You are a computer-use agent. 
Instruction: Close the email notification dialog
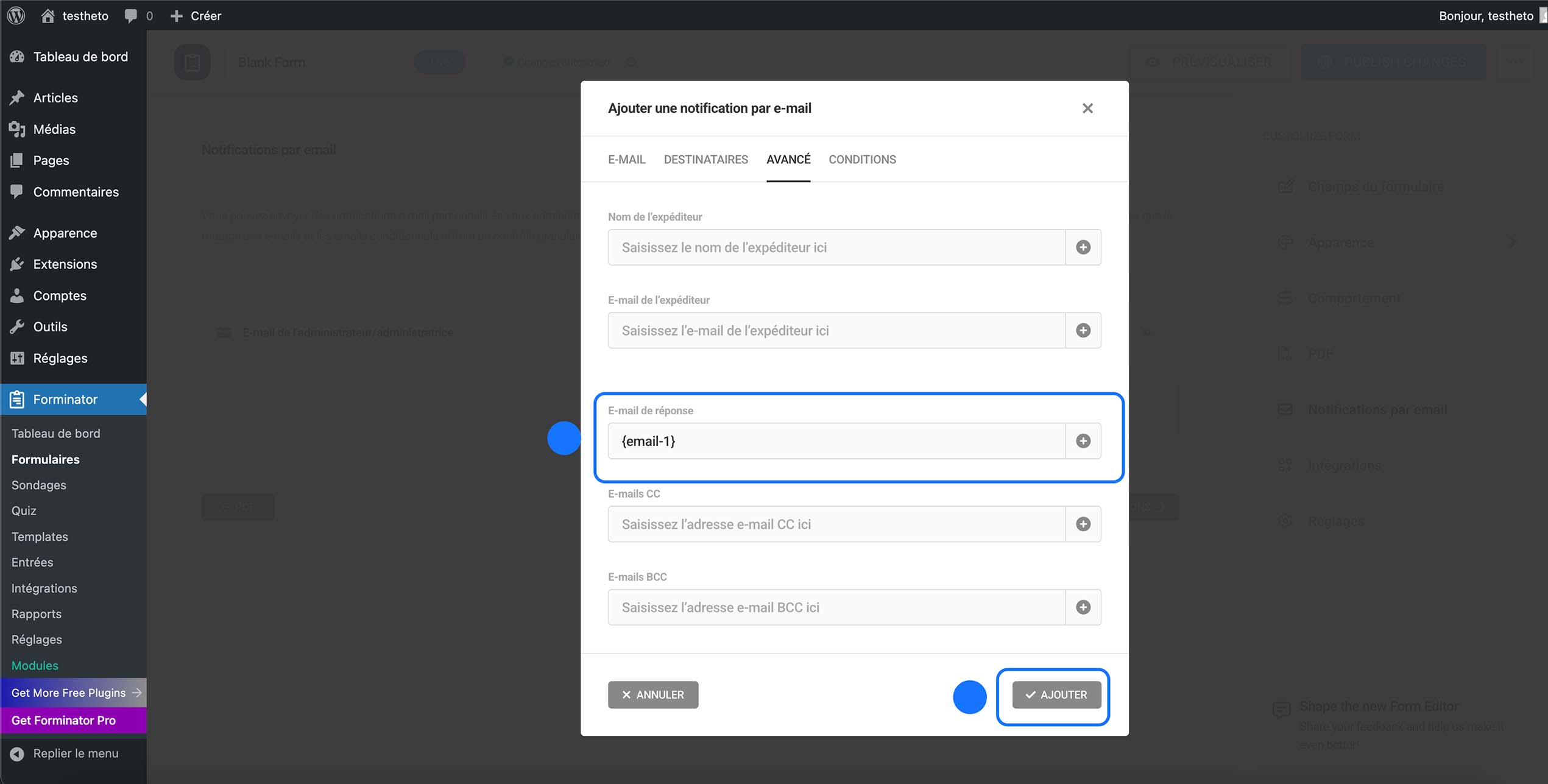pyautogui.click(x=1088, y=108)
